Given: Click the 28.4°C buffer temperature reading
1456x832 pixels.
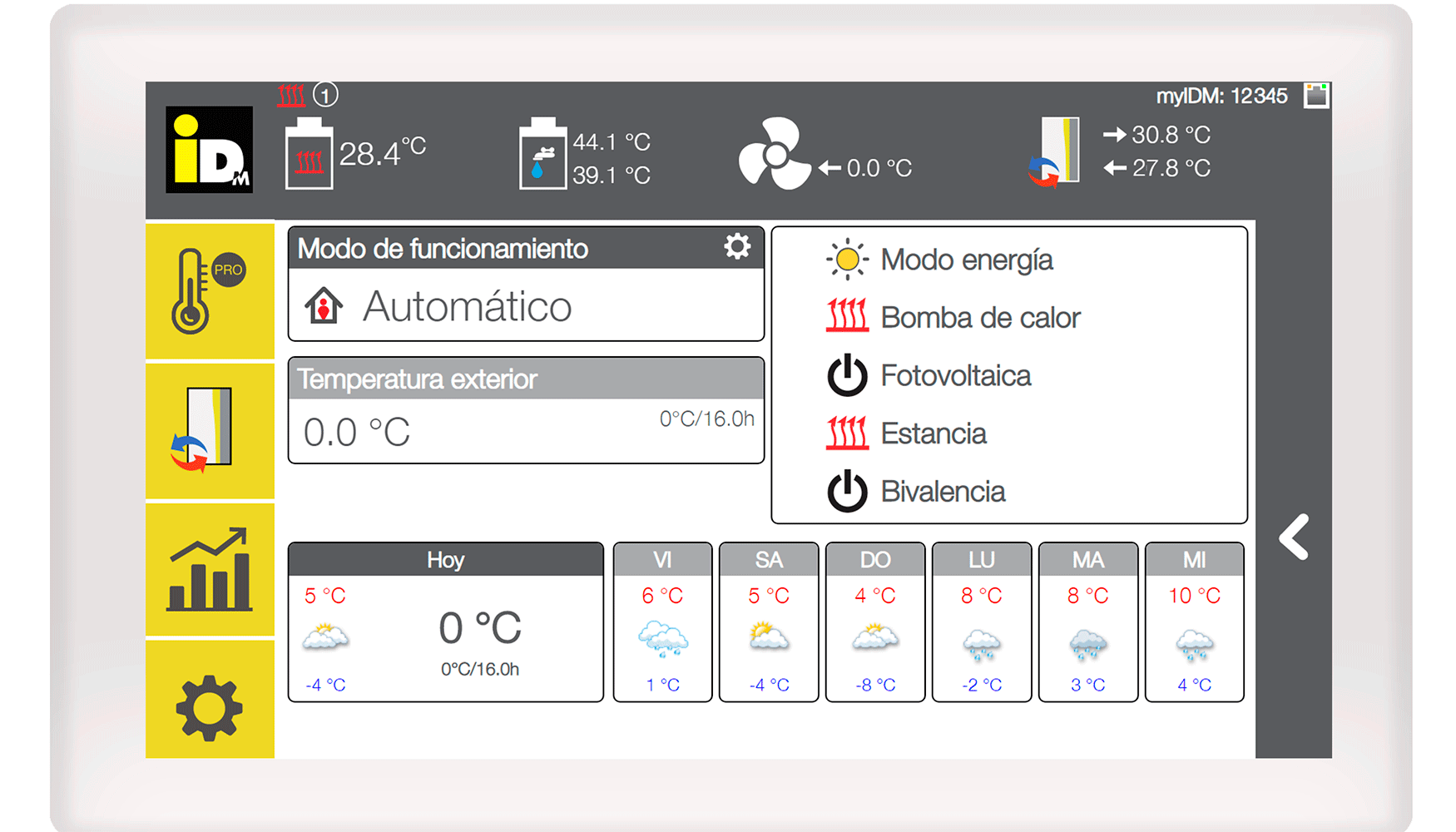Looking at the screenshot, I should tap(383, 152).
